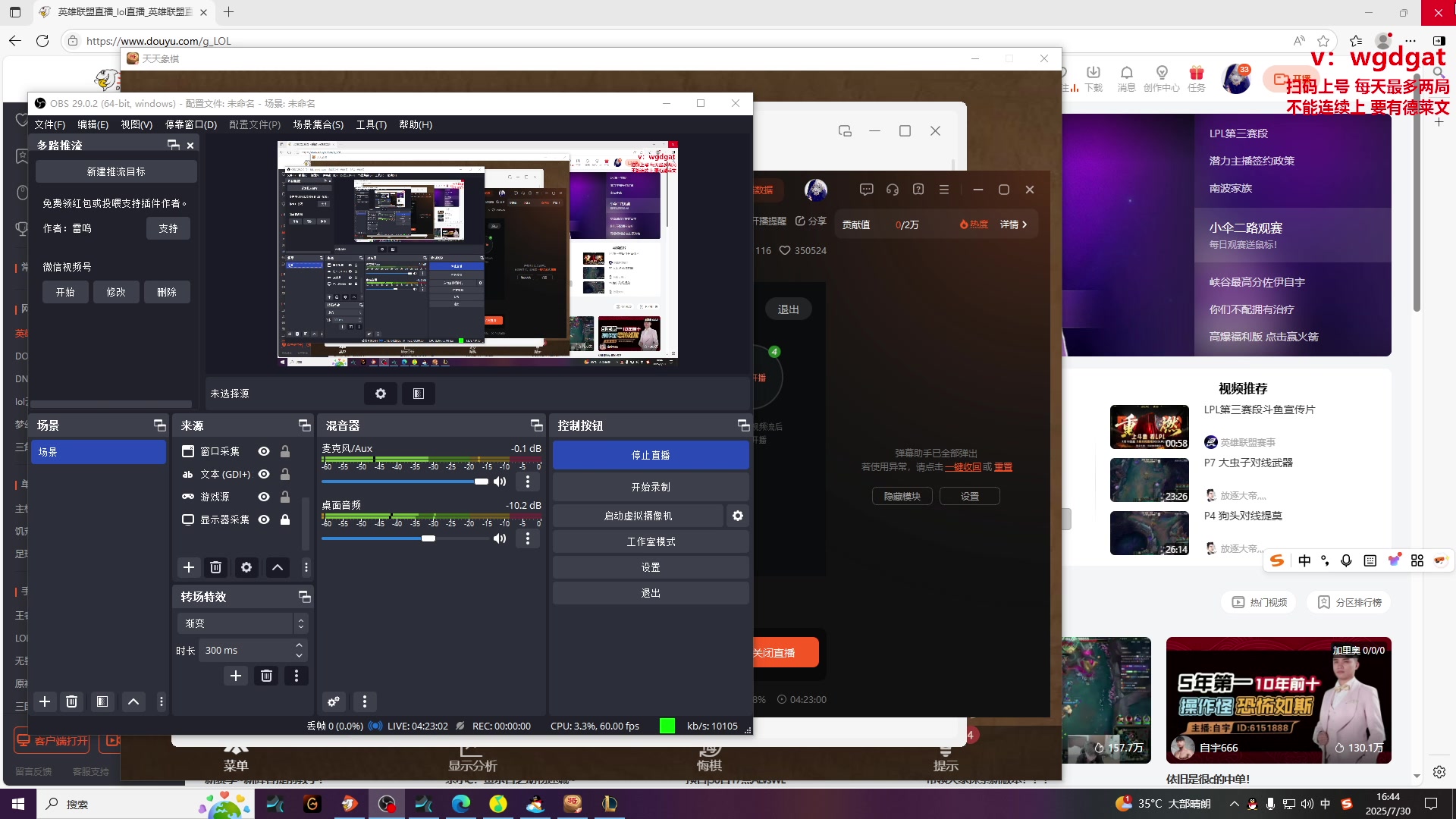Hide the 游戏源 source using its eye icon
1456x819 pixels.
click(x=264, y=497)
